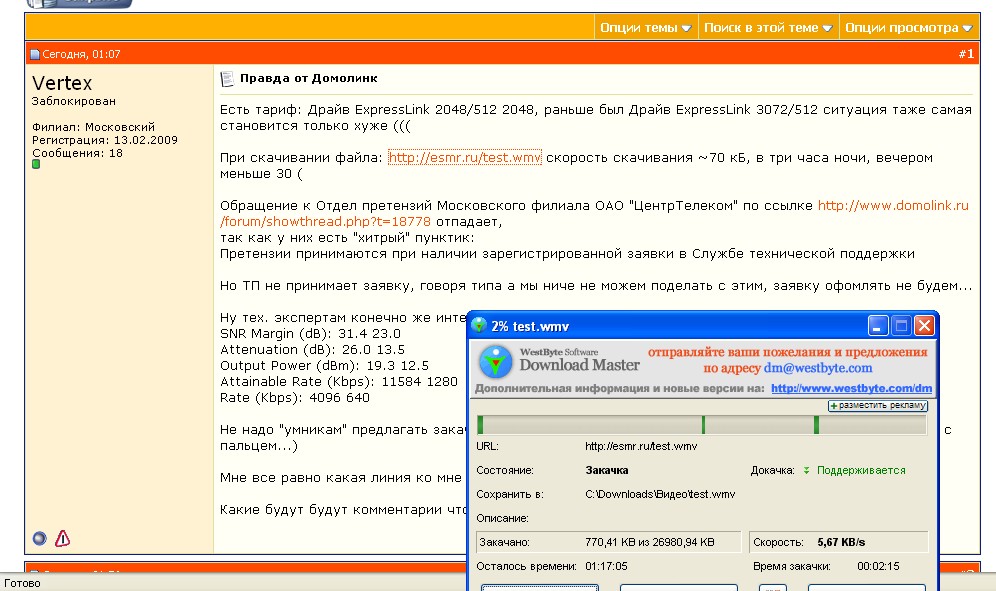Viewport: 996px width, 591px height.
Task: Click the post title Правда от Домолинк
Action: coord(309,78)
